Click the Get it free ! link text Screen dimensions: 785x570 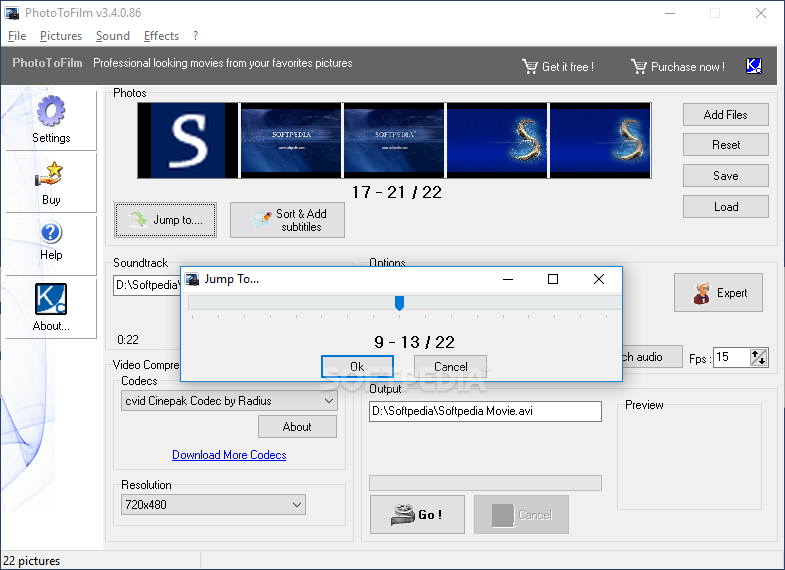568,67
